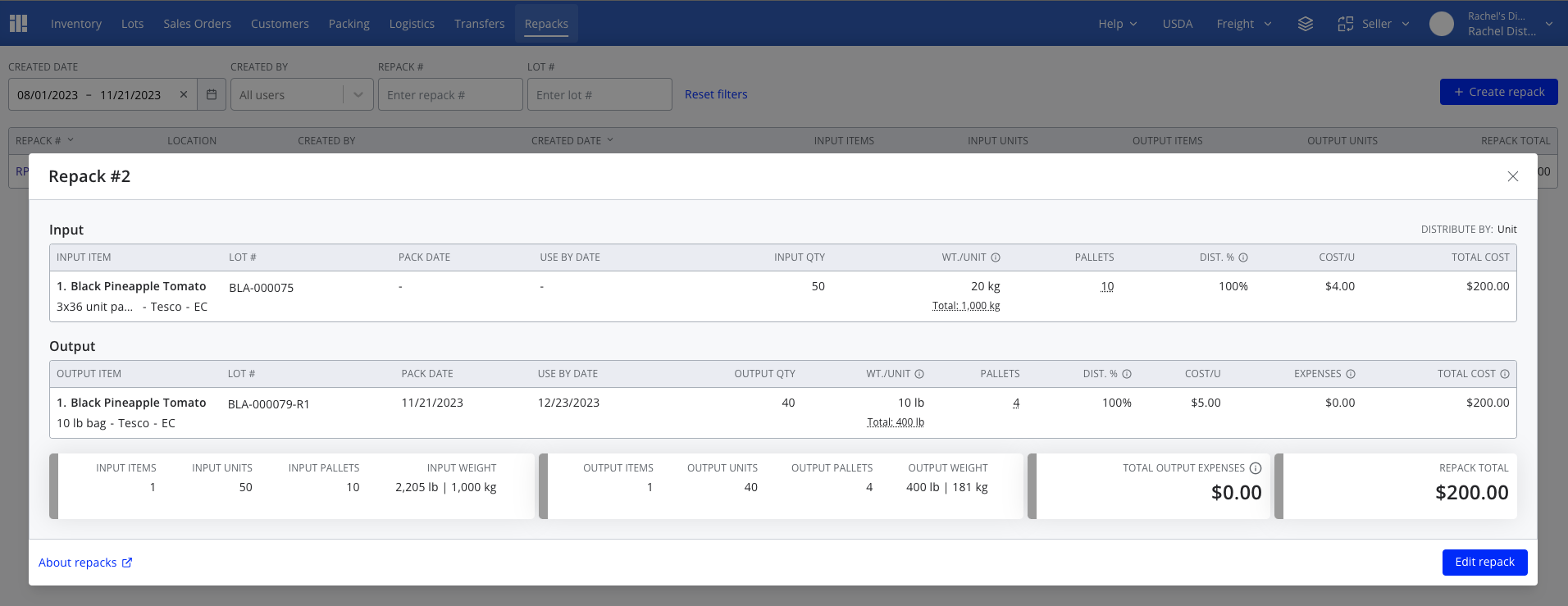Click info icon next to EXPENSES header
Viewport: 1568px width, 606px height.
[1351, 374]
